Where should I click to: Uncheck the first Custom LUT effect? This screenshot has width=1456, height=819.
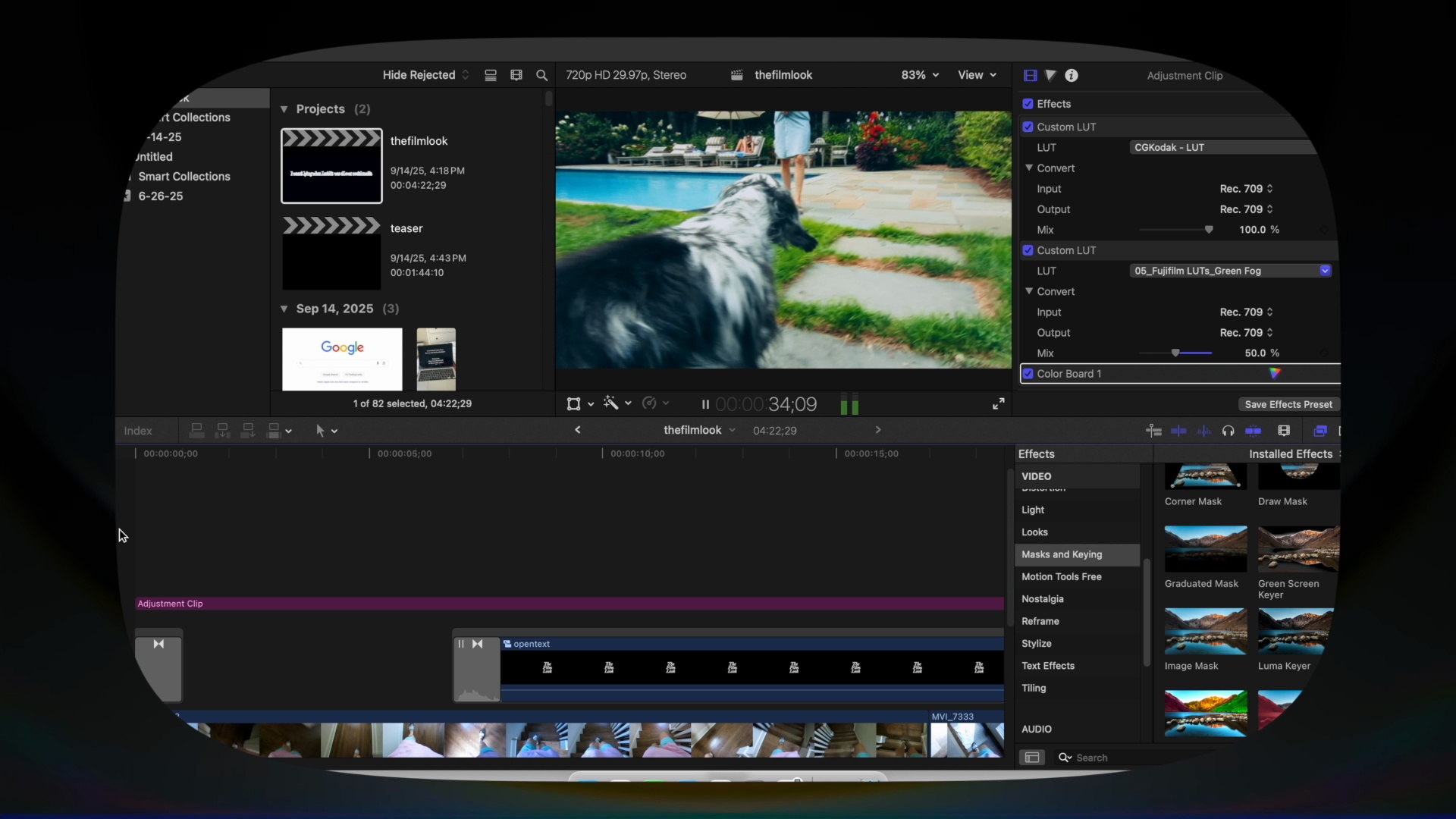1028,127
